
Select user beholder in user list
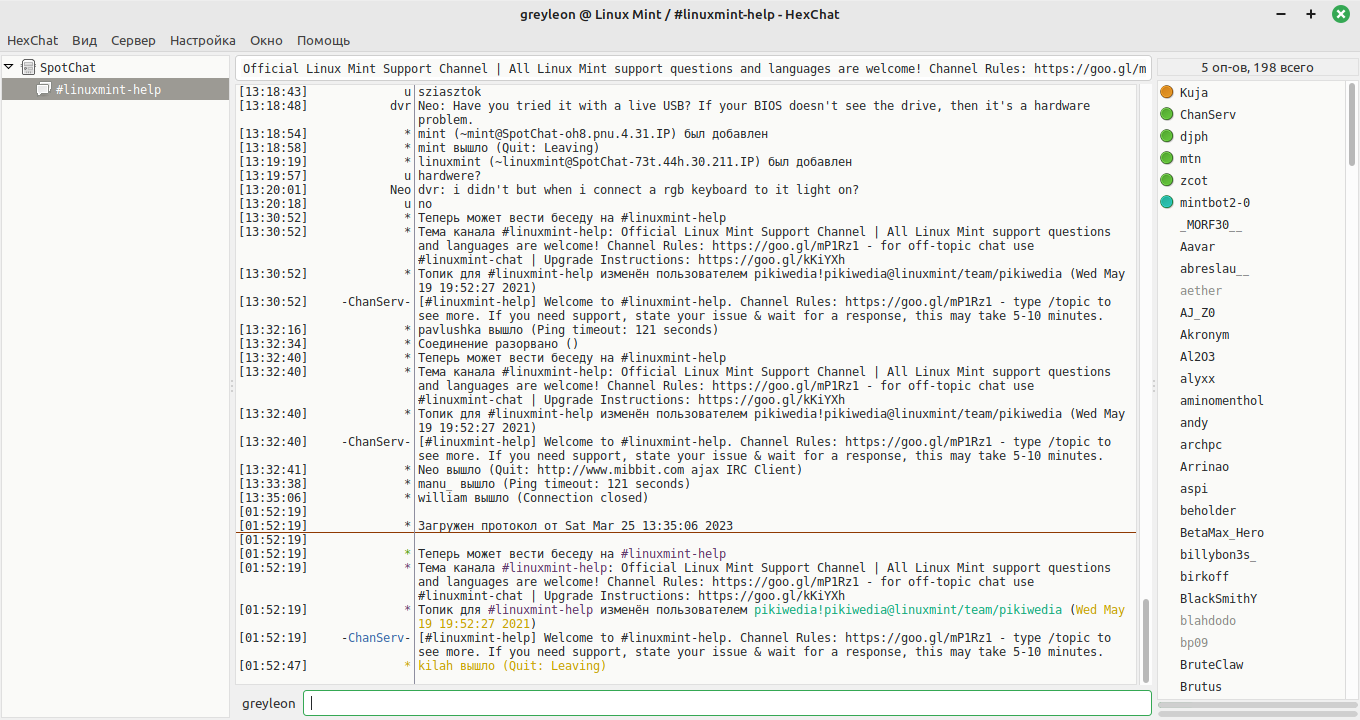point(1208,510)
